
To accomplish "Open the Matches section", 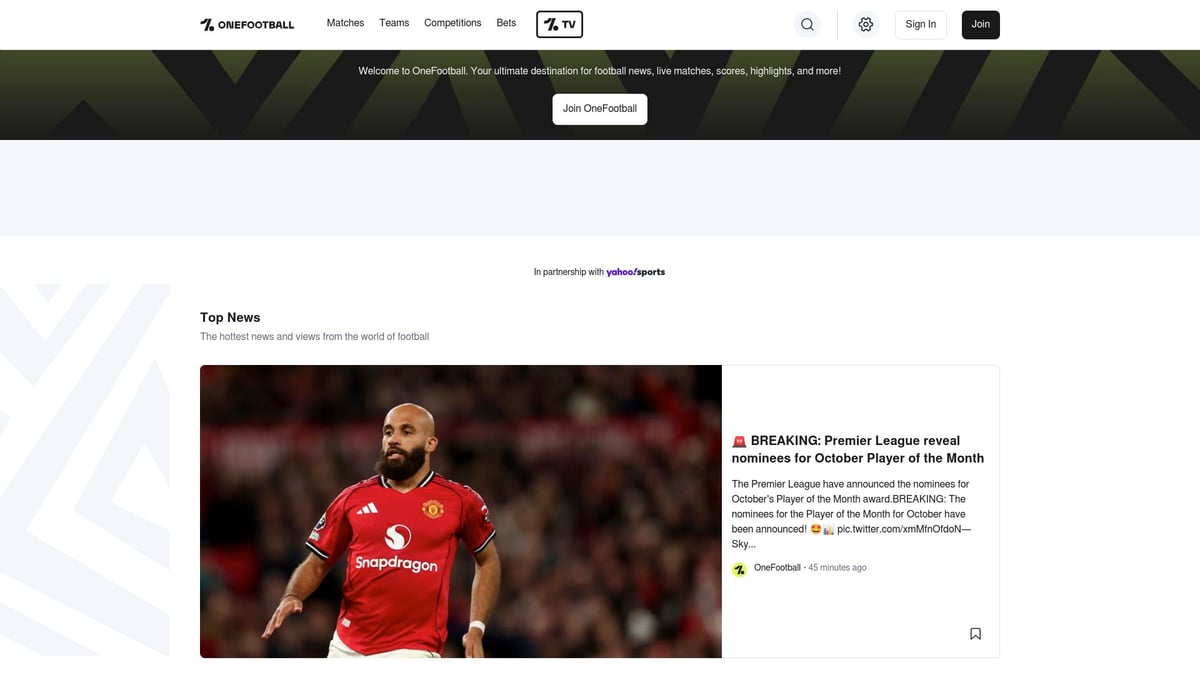I will tap(345, 22).
